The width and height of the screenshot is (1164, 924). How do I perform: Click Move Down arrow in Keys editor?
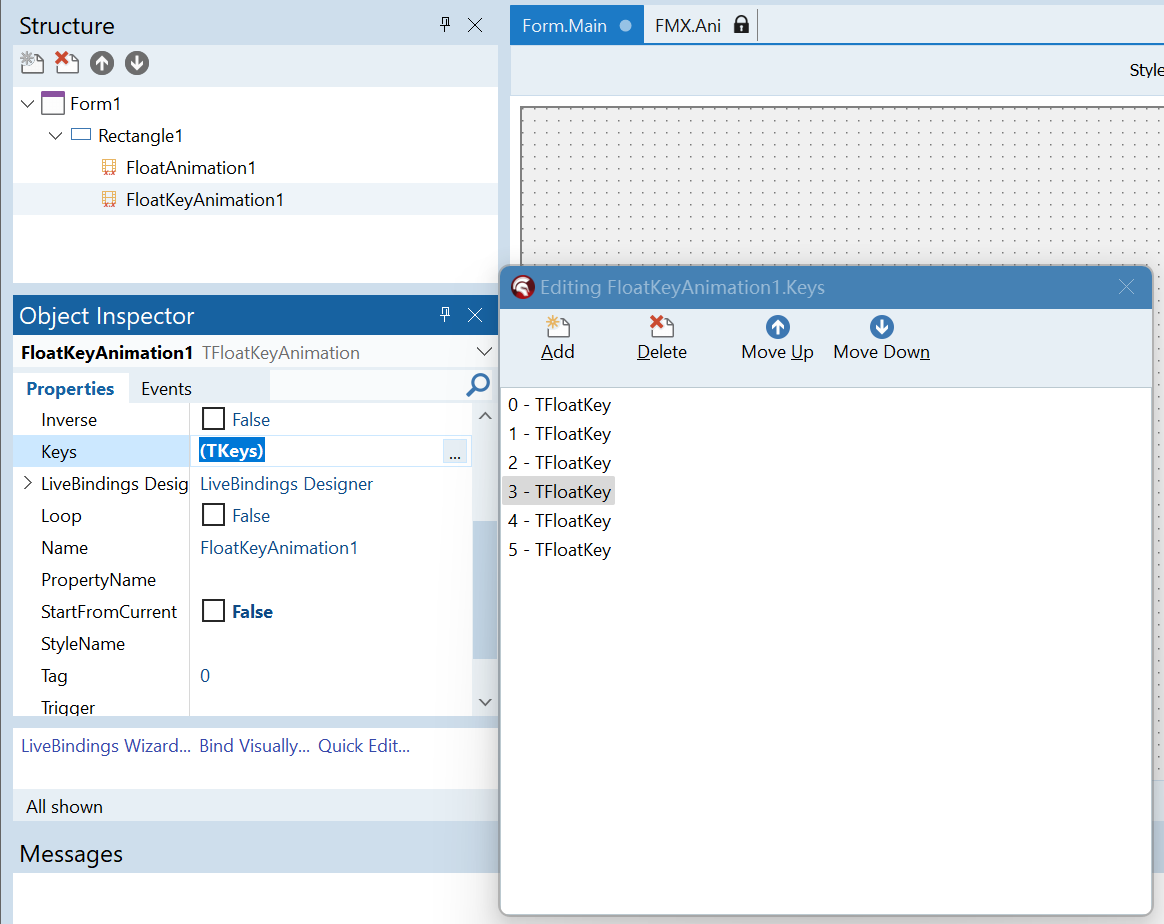click(x=881, y=327)
